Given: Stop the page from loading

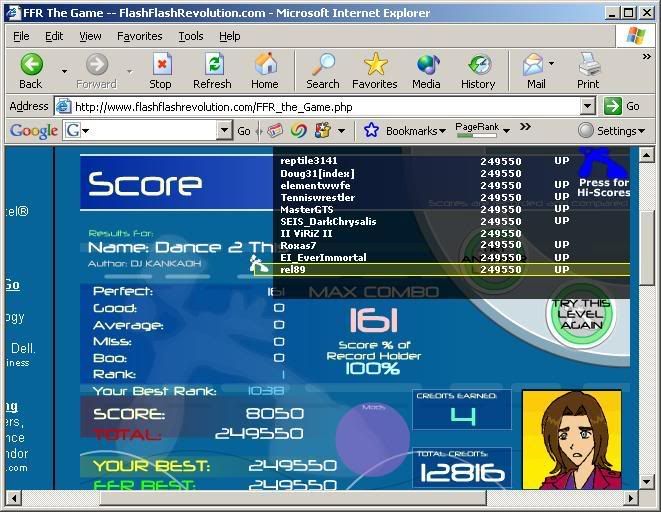Looking at the screenshot, I should tap(160, 70).
